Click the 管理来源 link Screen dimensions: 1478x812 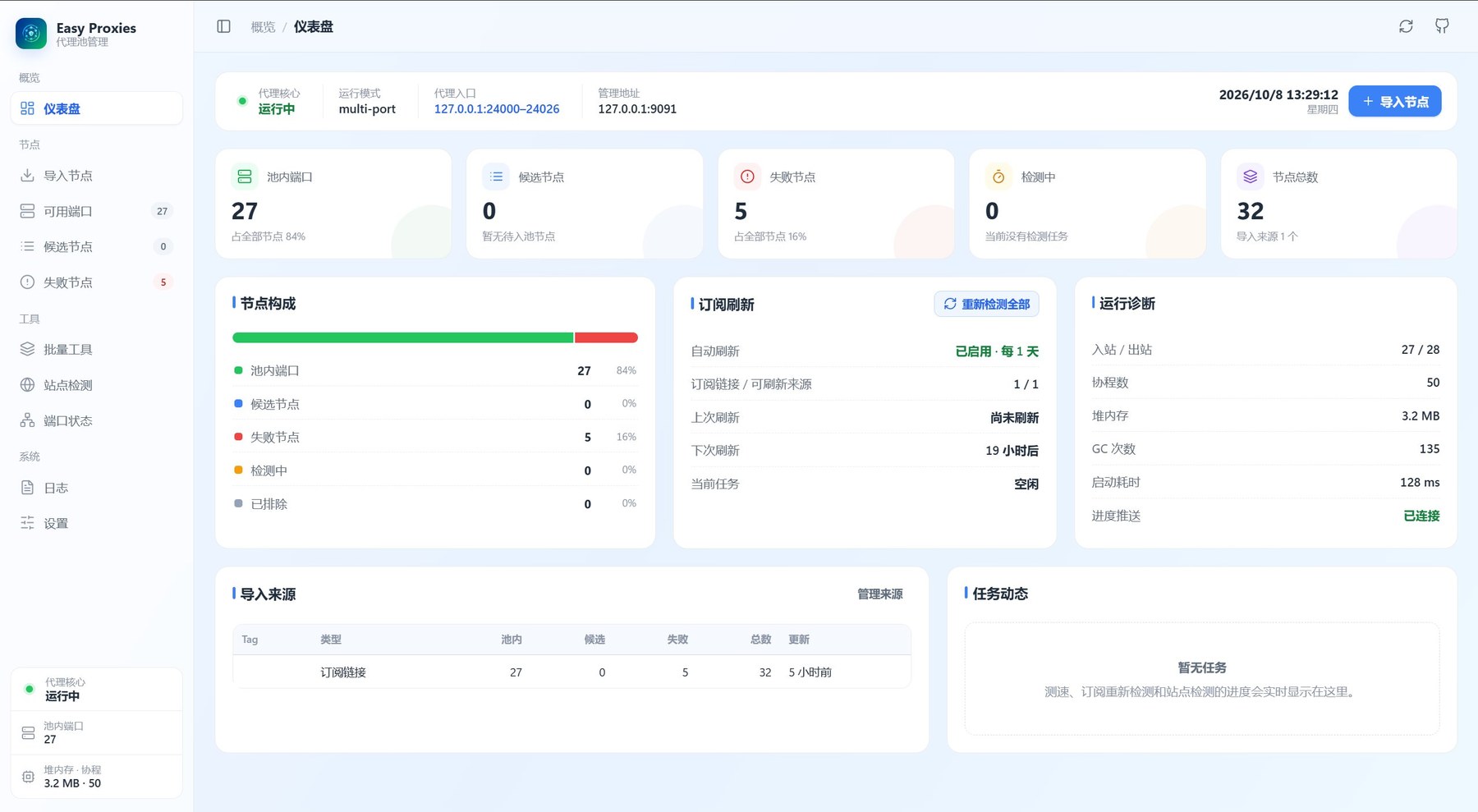(x=880, y=594)
